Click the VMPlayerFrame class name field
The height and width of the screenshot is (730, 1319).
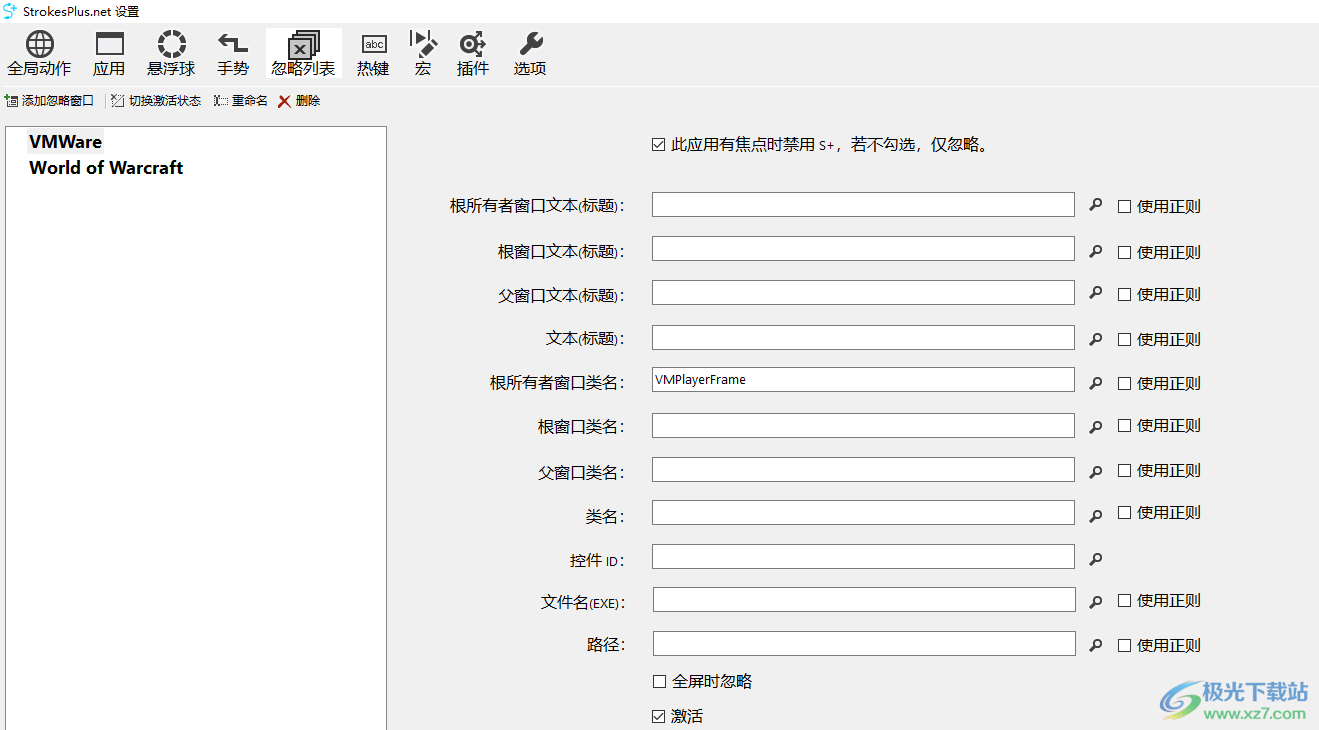(x=863, y=379)
